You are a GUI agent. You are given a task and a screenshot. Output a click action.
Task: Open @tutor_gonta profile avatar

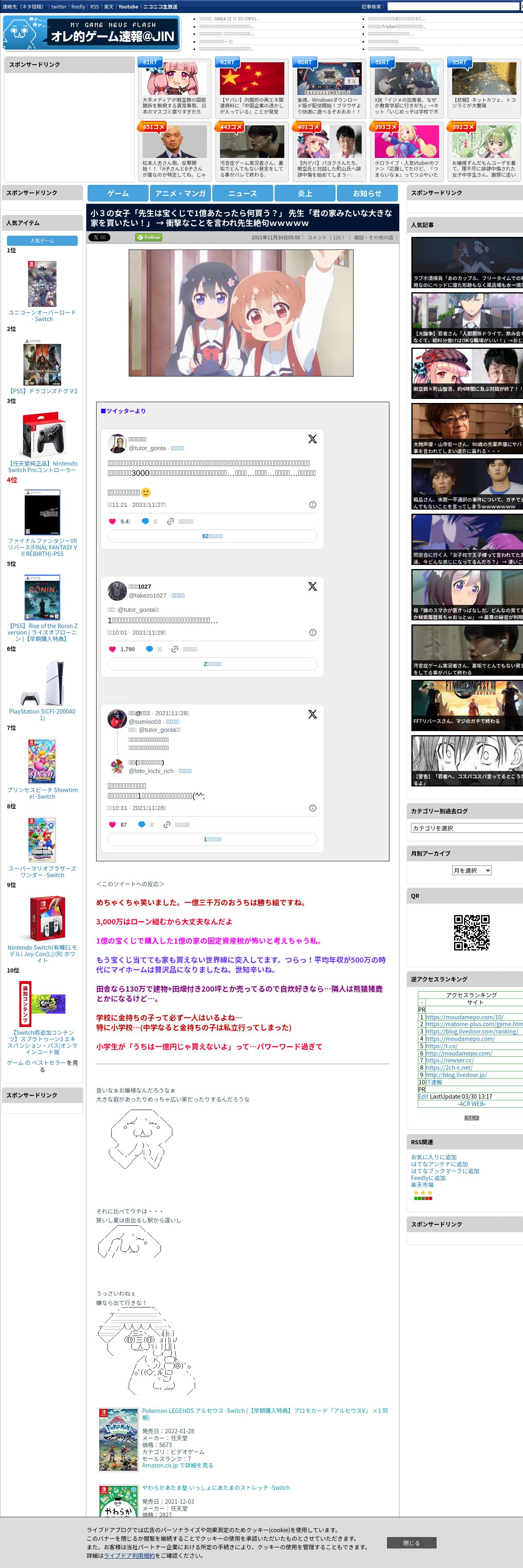point(117,444)
